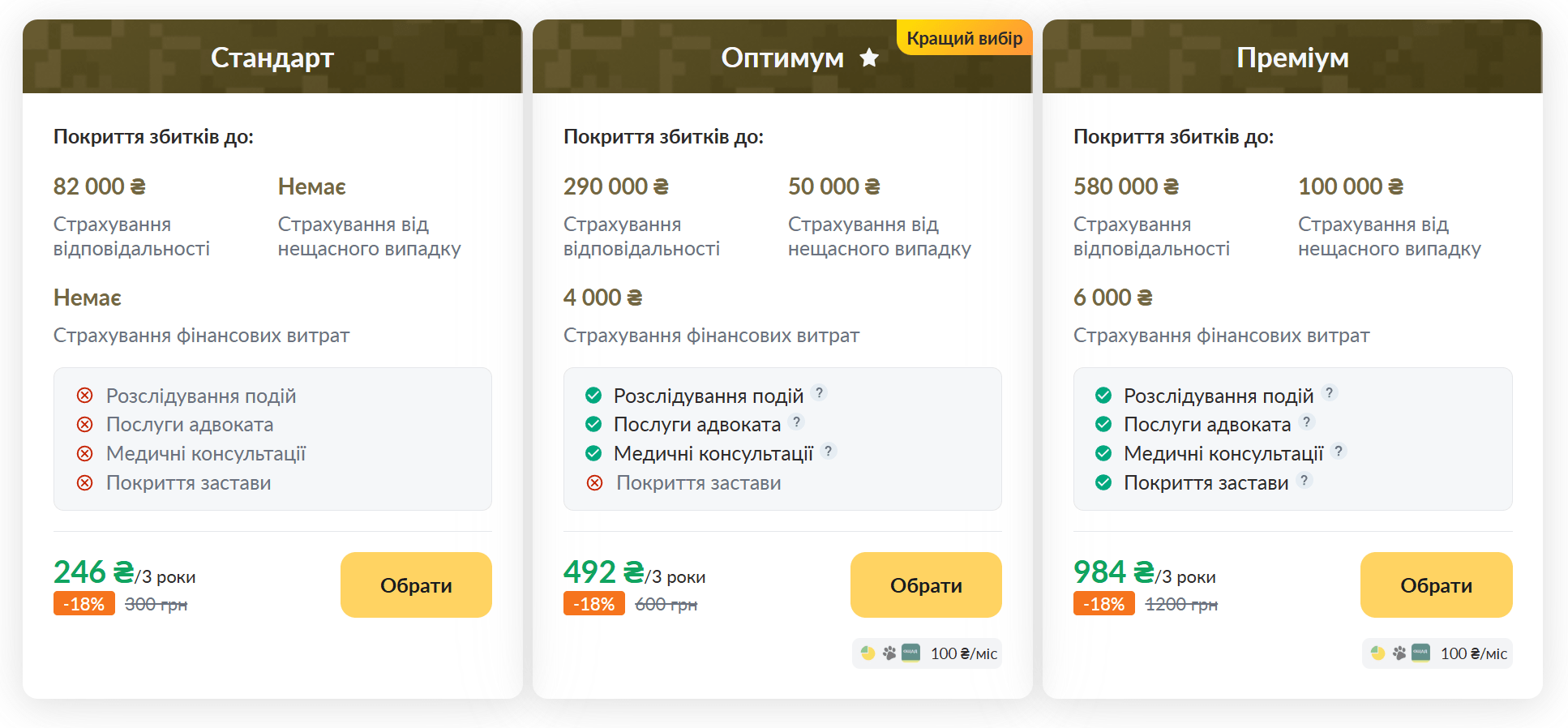The width and height of the screenshot is (1568, 728).
Task: Click the paw installment icon under Преміум
Action: pyautogui.click(x=1399, y=653)
